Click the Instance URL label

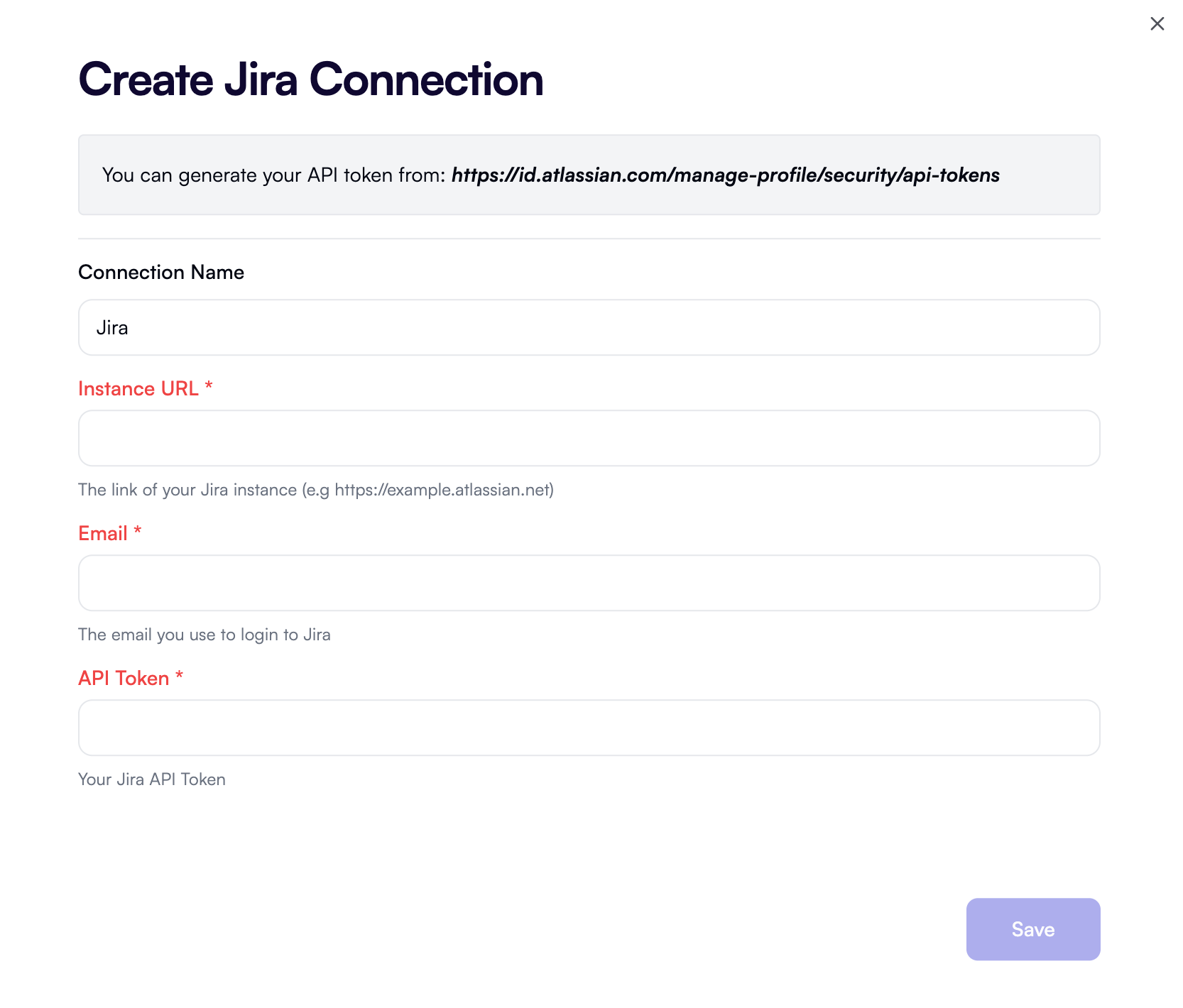(138, 388)
